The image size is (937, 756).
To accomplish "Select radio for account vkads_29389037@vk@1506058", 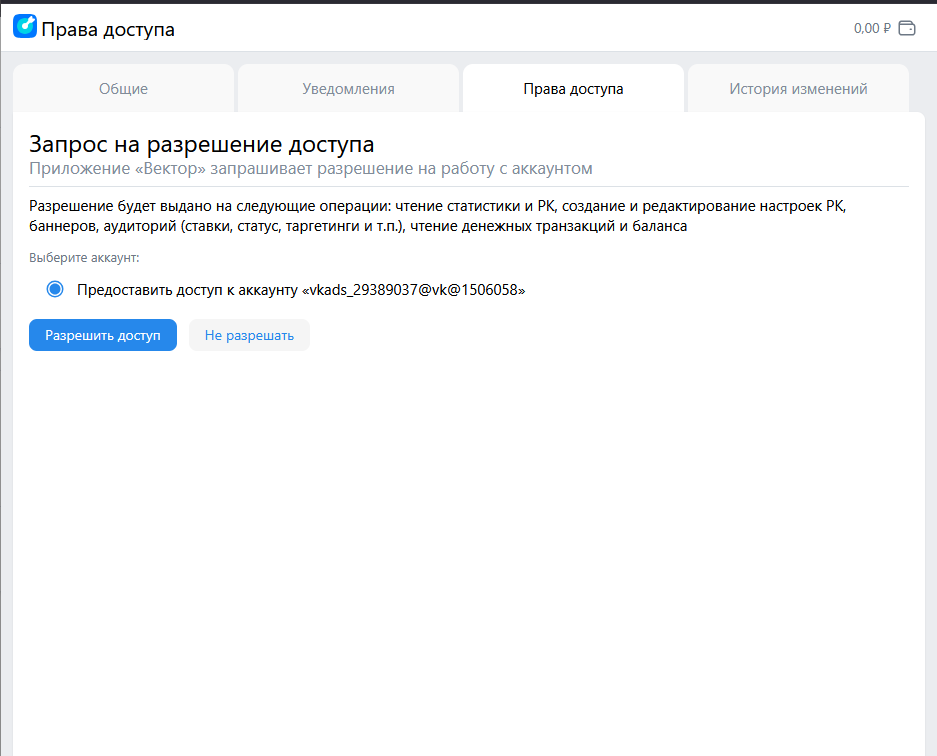I will (55, 289).
